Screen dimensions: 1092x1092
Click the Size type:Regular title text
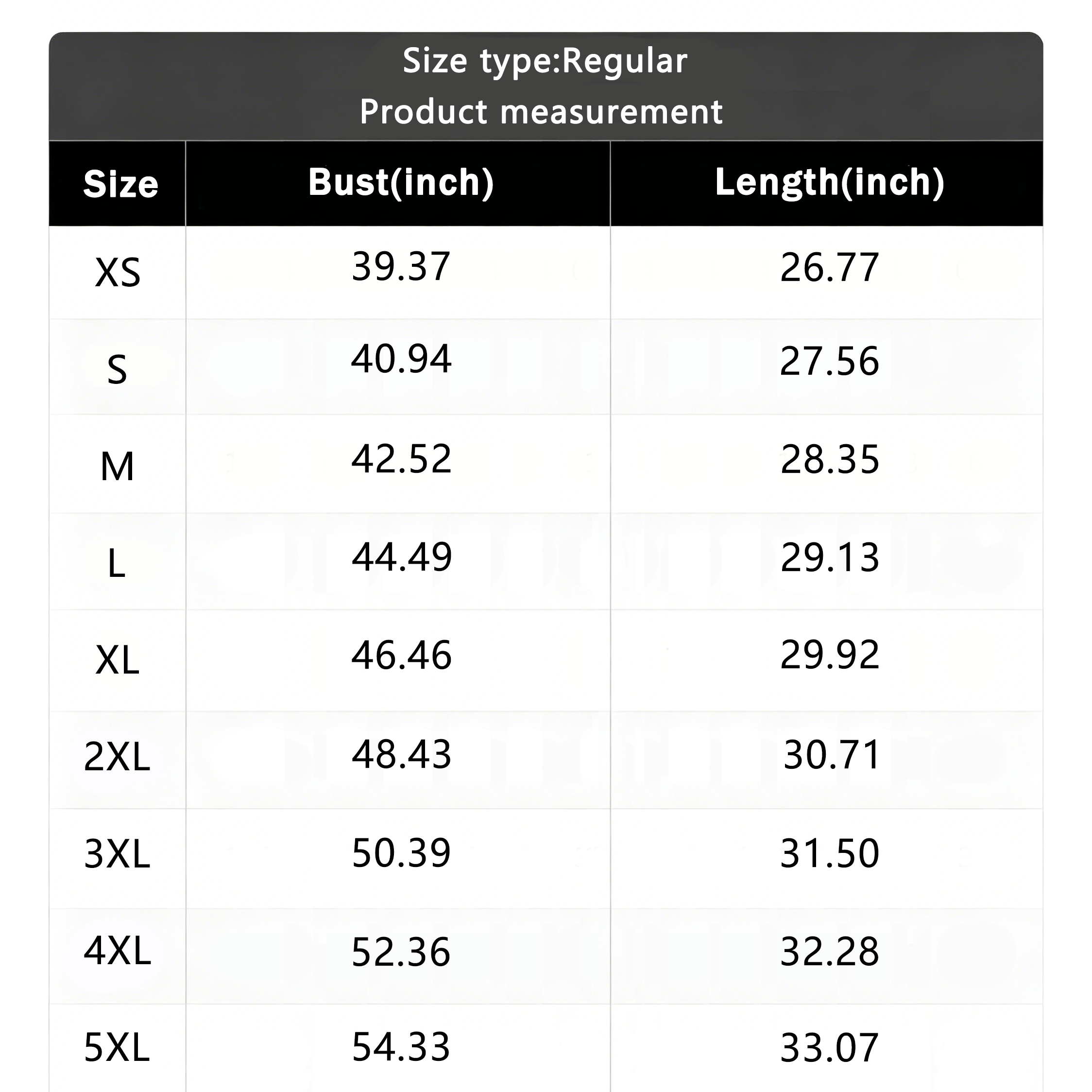tap(546, 61)
